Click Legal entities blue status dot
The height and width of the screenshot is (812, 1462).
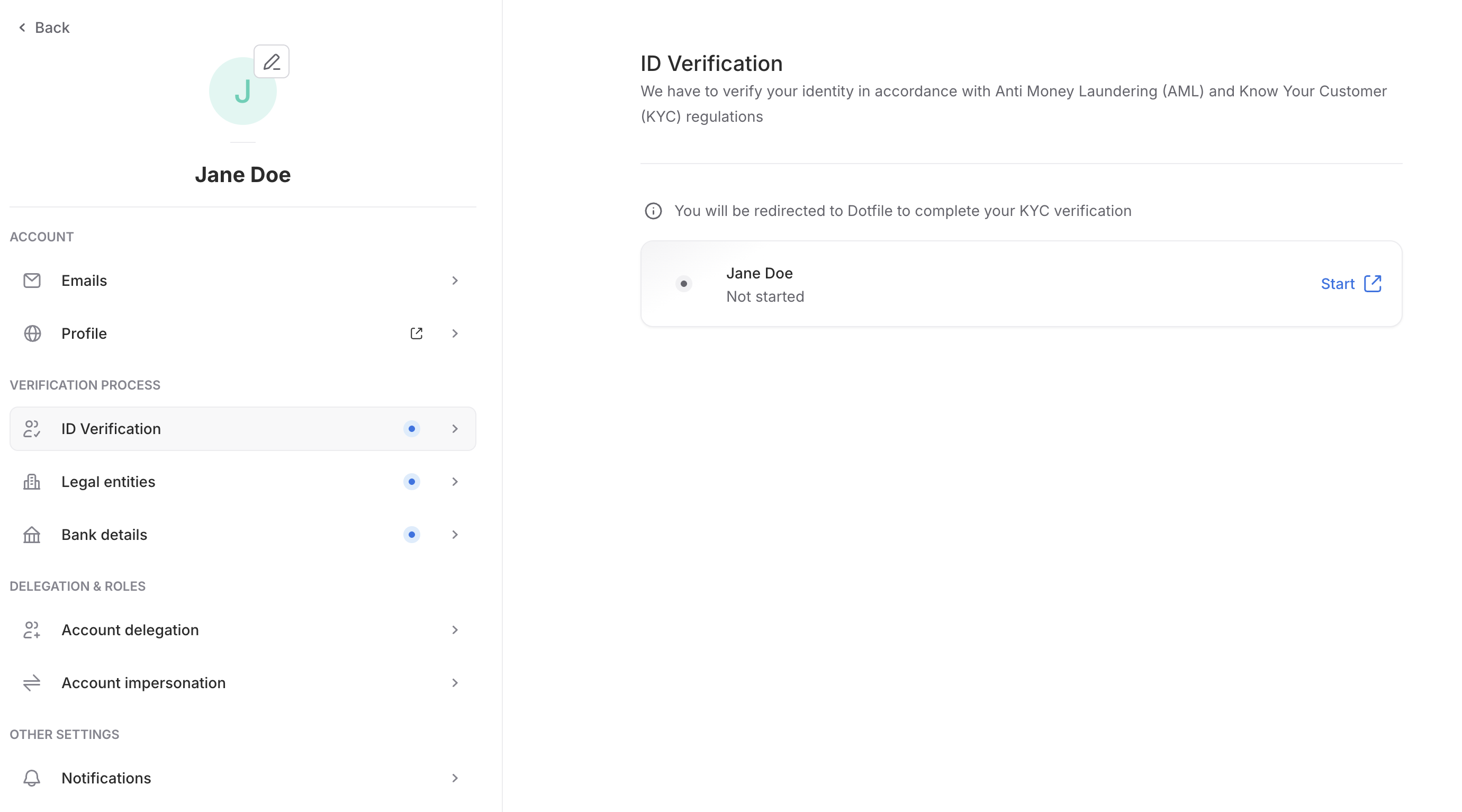click(x=411, y=481)
